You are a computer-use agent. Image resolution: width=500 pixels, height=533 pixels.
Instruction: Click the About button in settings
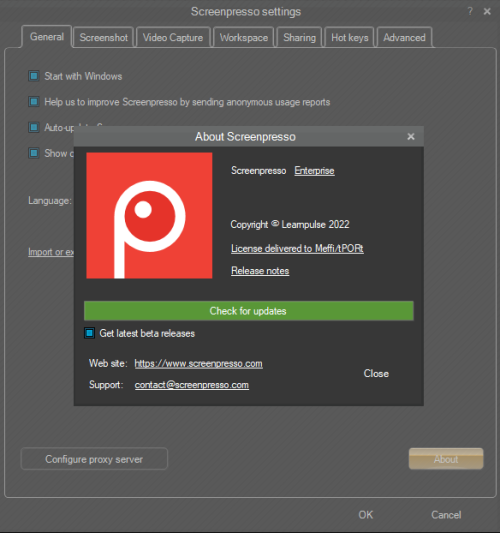tap(446, 459)
